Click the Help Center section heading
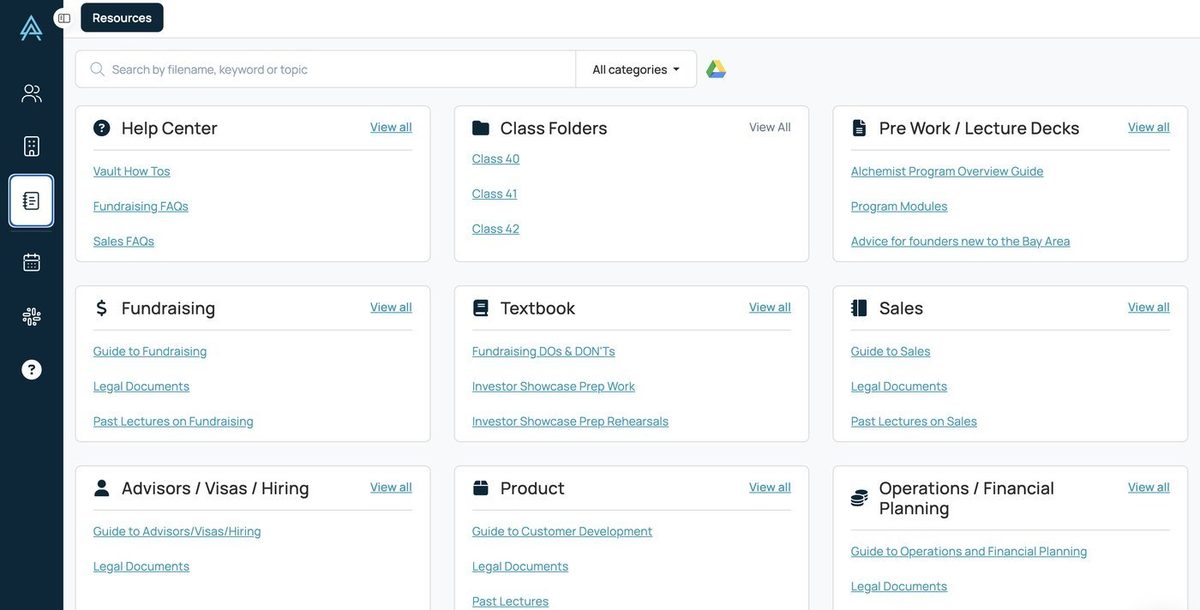 tap(169, 128)
